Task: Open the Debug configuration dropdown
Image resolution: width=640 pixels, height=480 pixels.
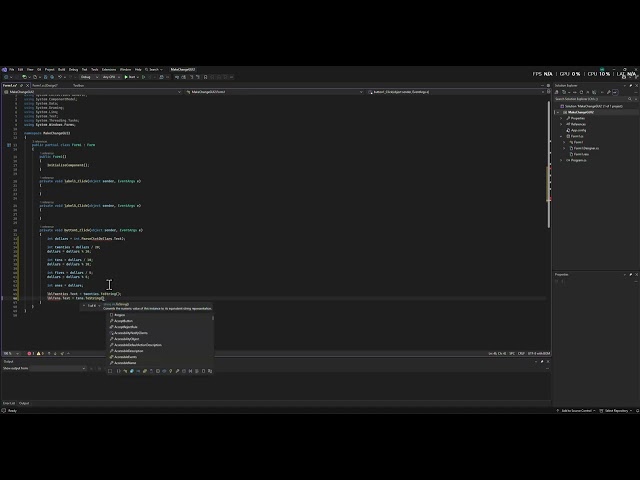Action: (89, 77)
